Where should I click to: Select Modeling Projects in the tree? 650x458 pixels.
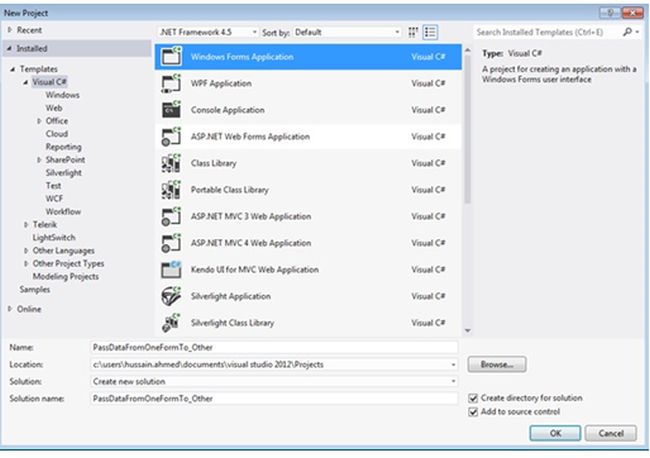point(65,276)
